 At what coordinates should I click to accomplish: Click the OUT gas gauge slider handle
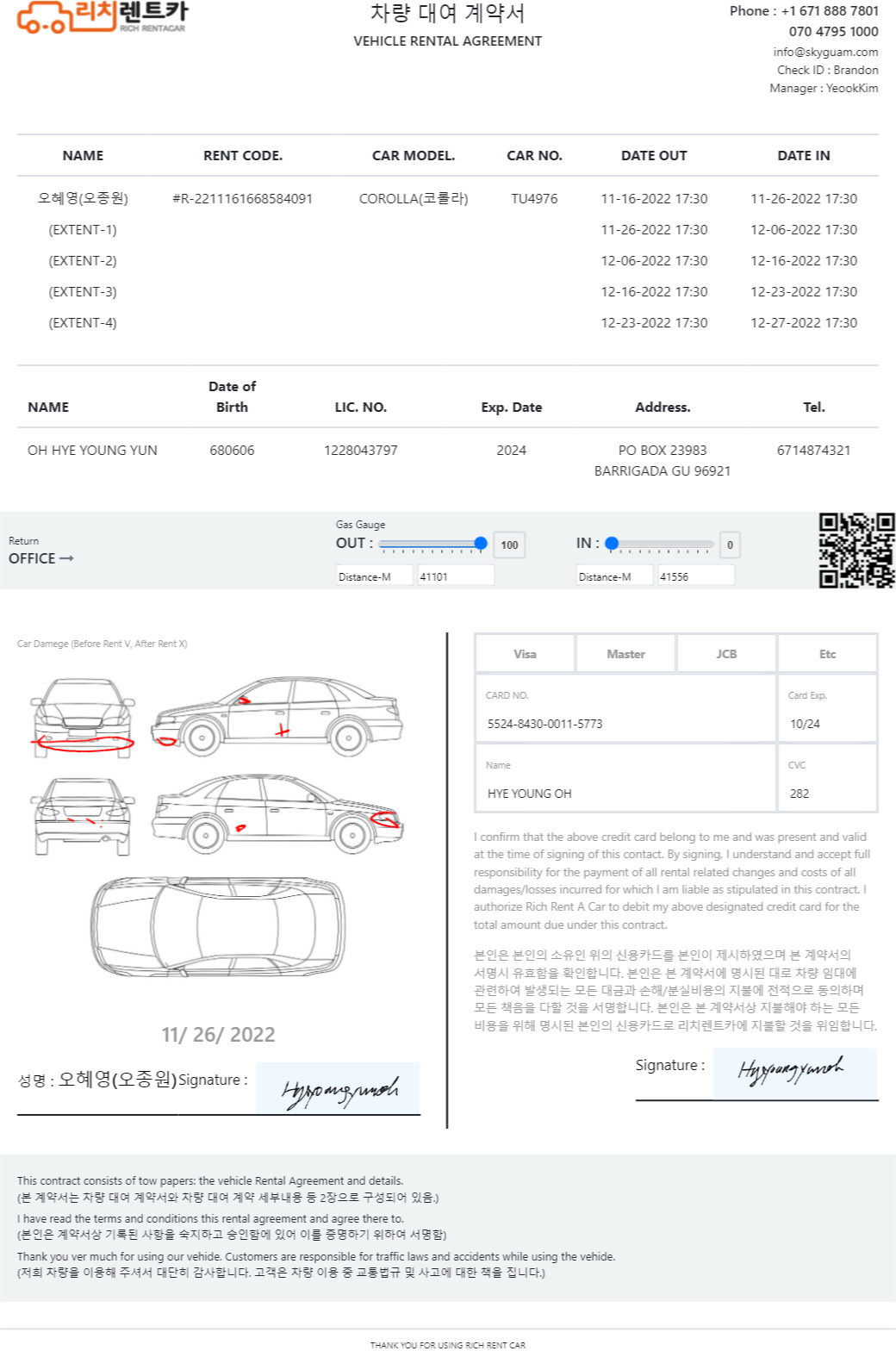[481, 544]
